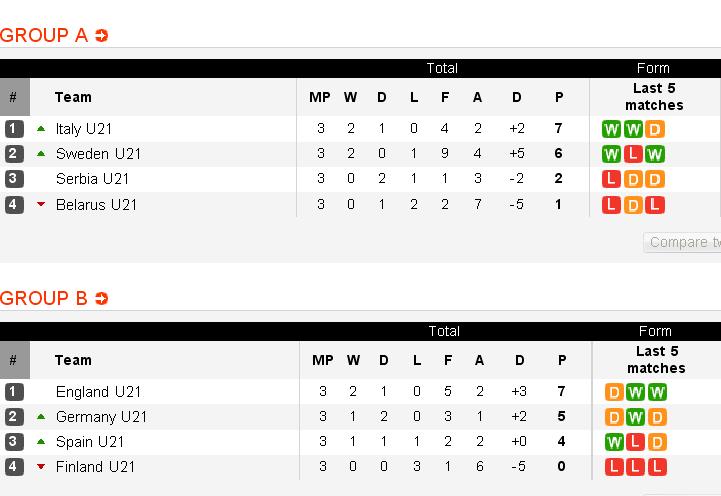Click the Finland U21 team name
The image size is (721, 496).
point(95,467)
